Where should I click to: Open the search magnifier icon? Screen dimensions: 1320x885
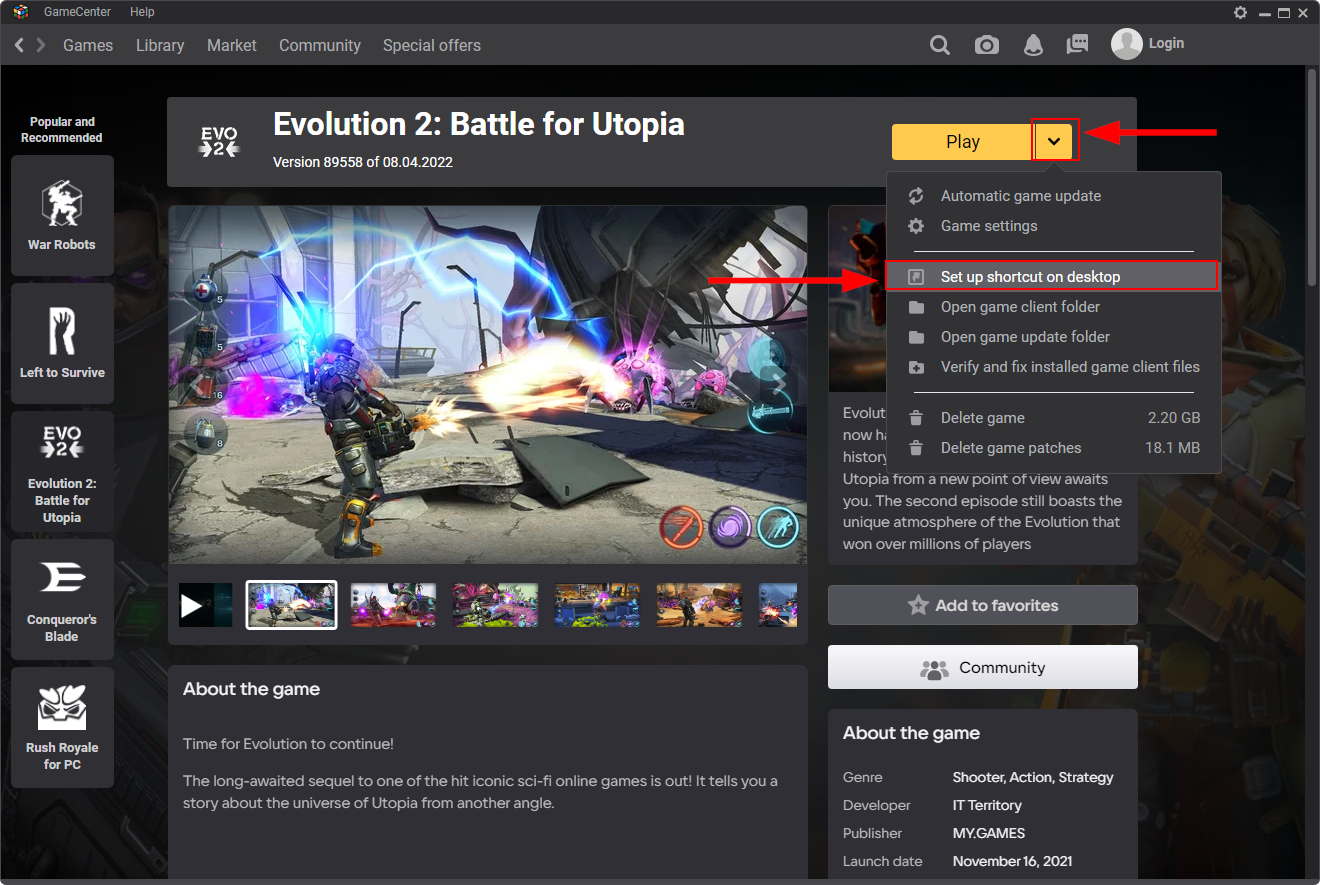point(939,45)
